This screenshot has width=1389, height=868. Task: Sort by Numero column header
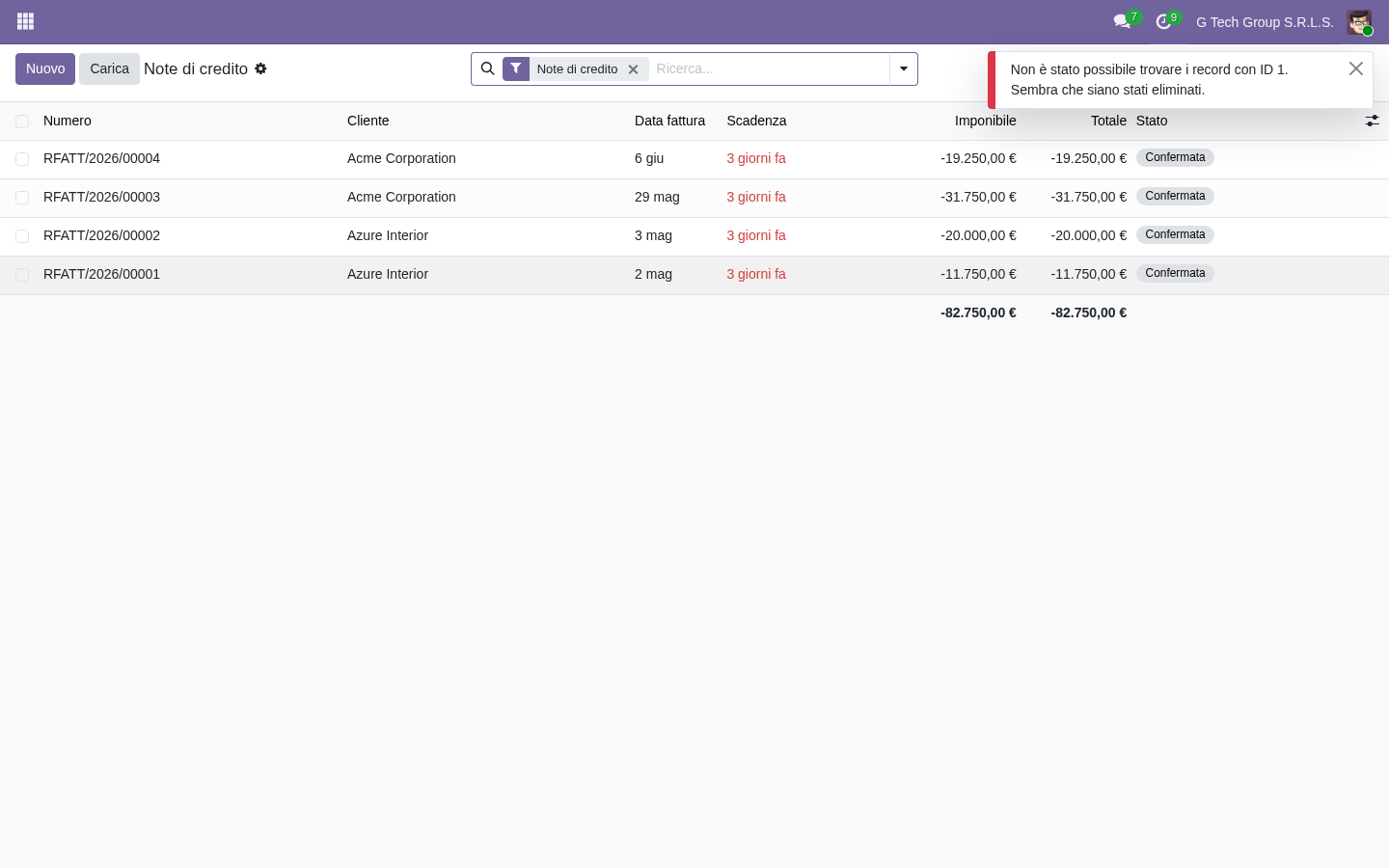68,121
